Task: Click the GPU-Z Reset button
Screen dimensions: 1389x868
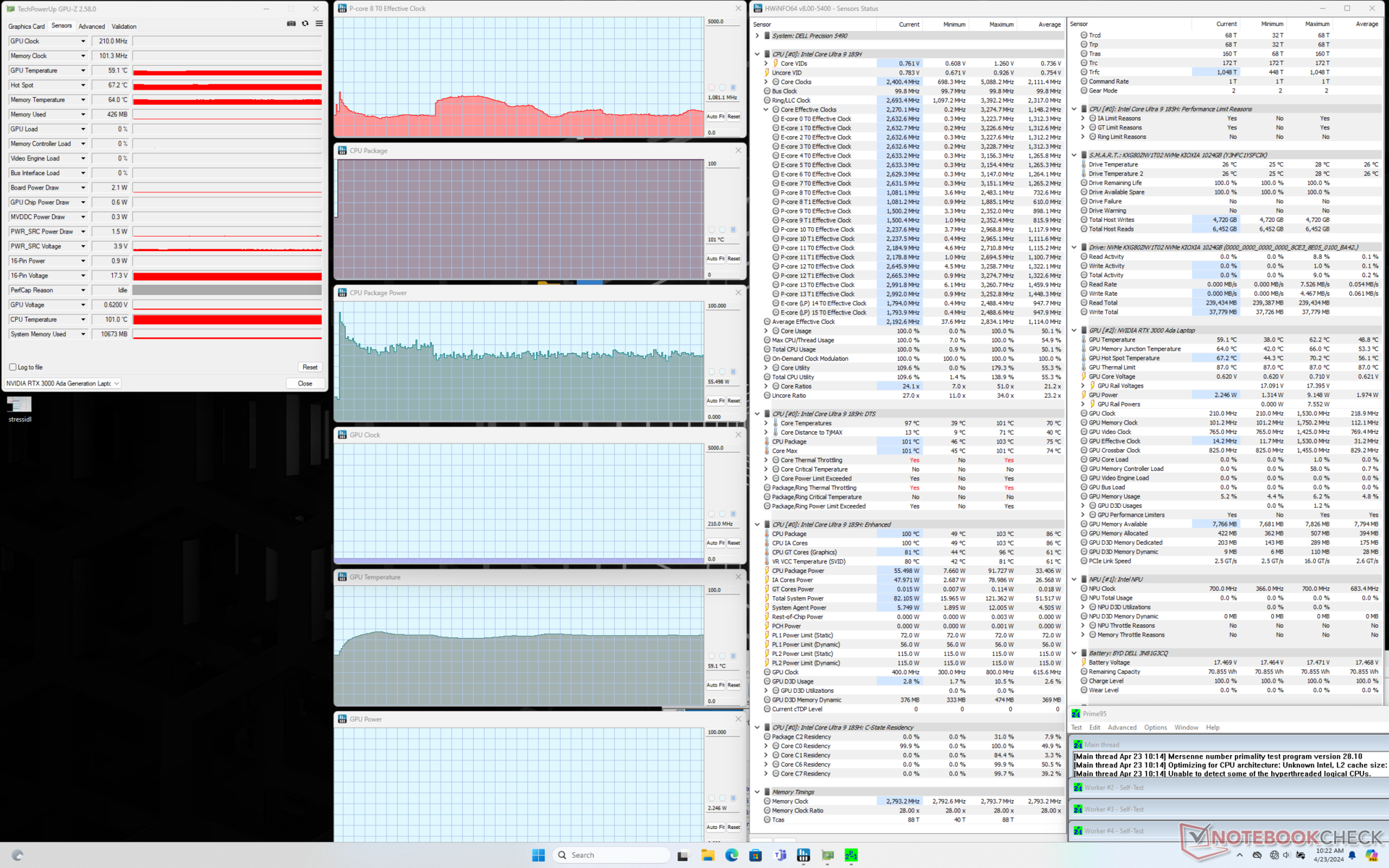Action: pyautogui.click(x=310, y=367)
